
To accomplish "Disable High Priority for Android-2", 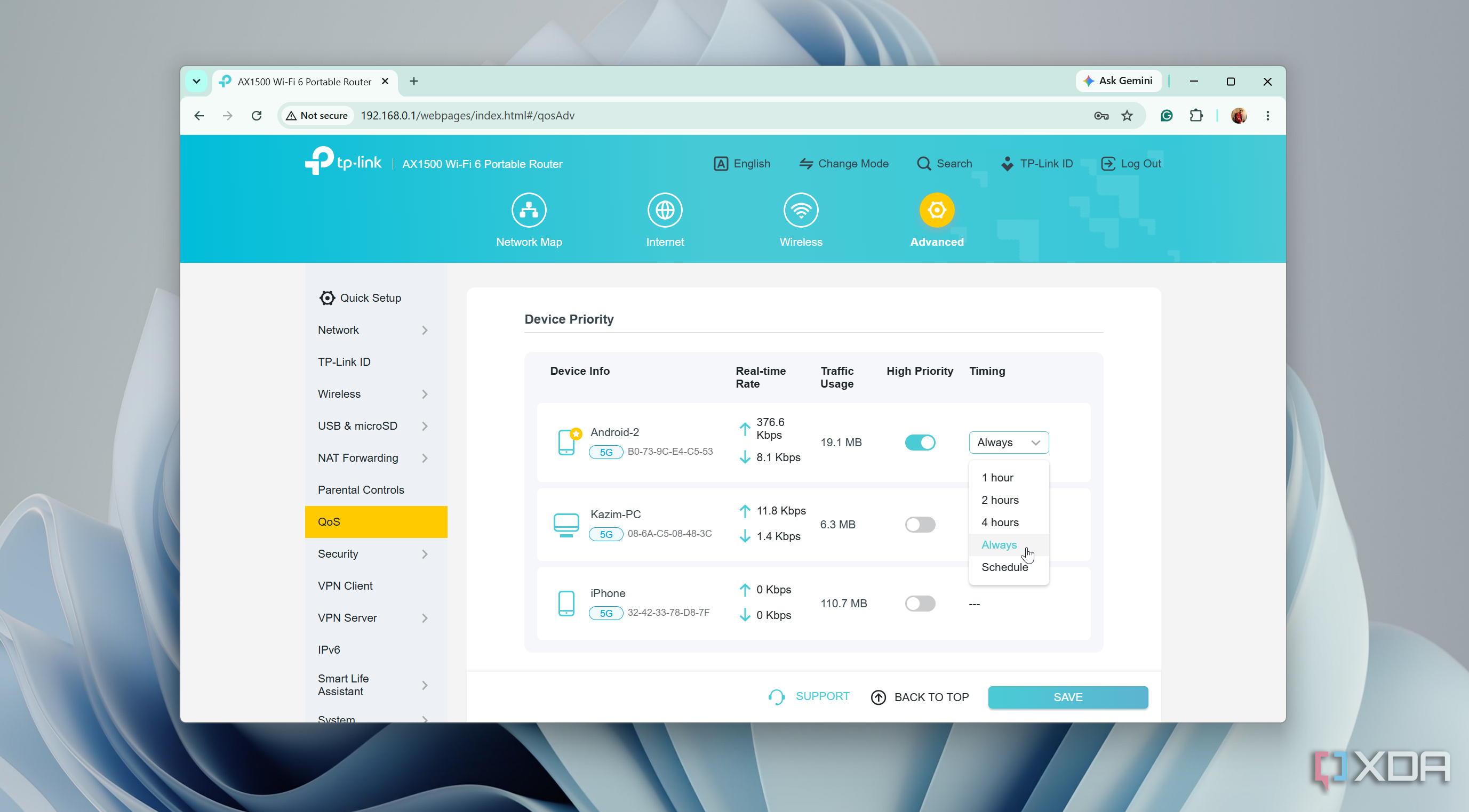I will tap(920, 442).
